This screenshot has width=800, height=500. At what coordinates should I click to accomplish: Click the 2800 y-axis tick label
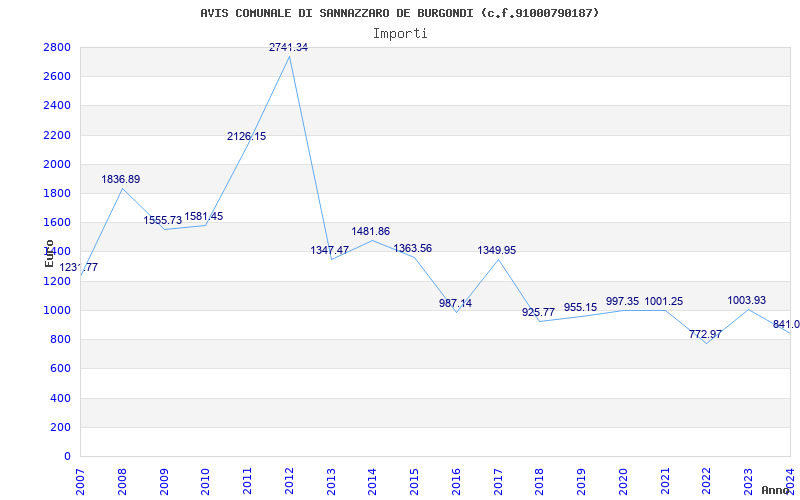57,47
